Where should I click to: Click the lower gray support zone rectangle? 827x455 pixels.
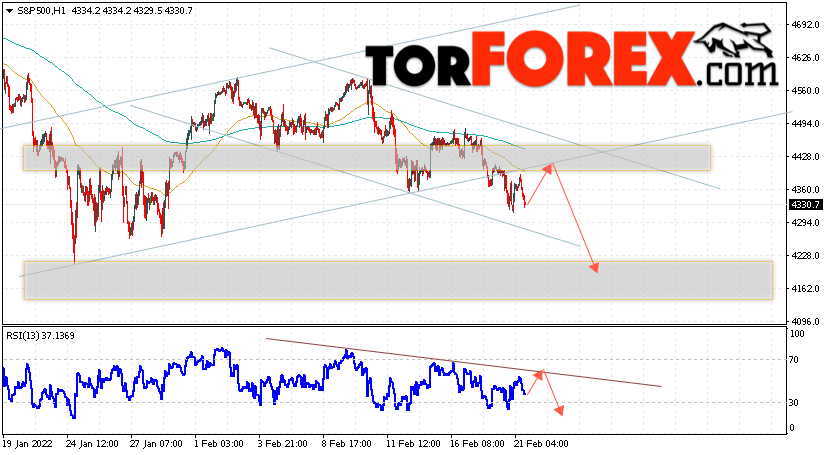point(398,280)
